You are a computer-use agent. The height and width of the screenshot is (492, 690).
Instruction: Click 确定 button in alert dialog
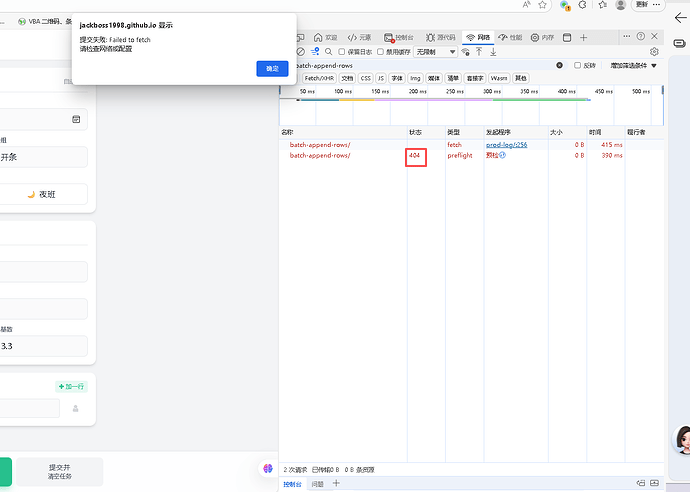(272, 68)
